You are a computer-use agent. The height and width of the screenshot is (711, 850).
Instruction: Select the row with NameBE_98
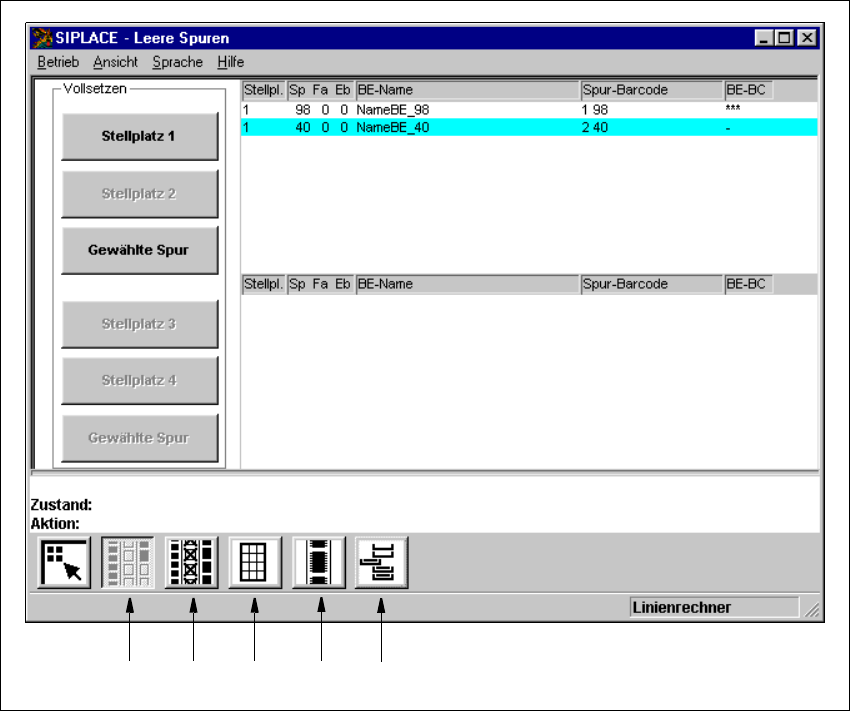[529, 110]
